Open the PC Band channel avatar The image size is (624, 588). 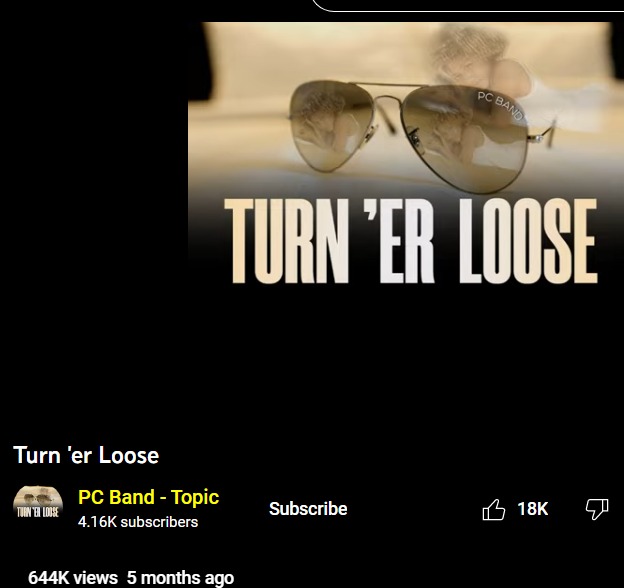click(38, 504)
